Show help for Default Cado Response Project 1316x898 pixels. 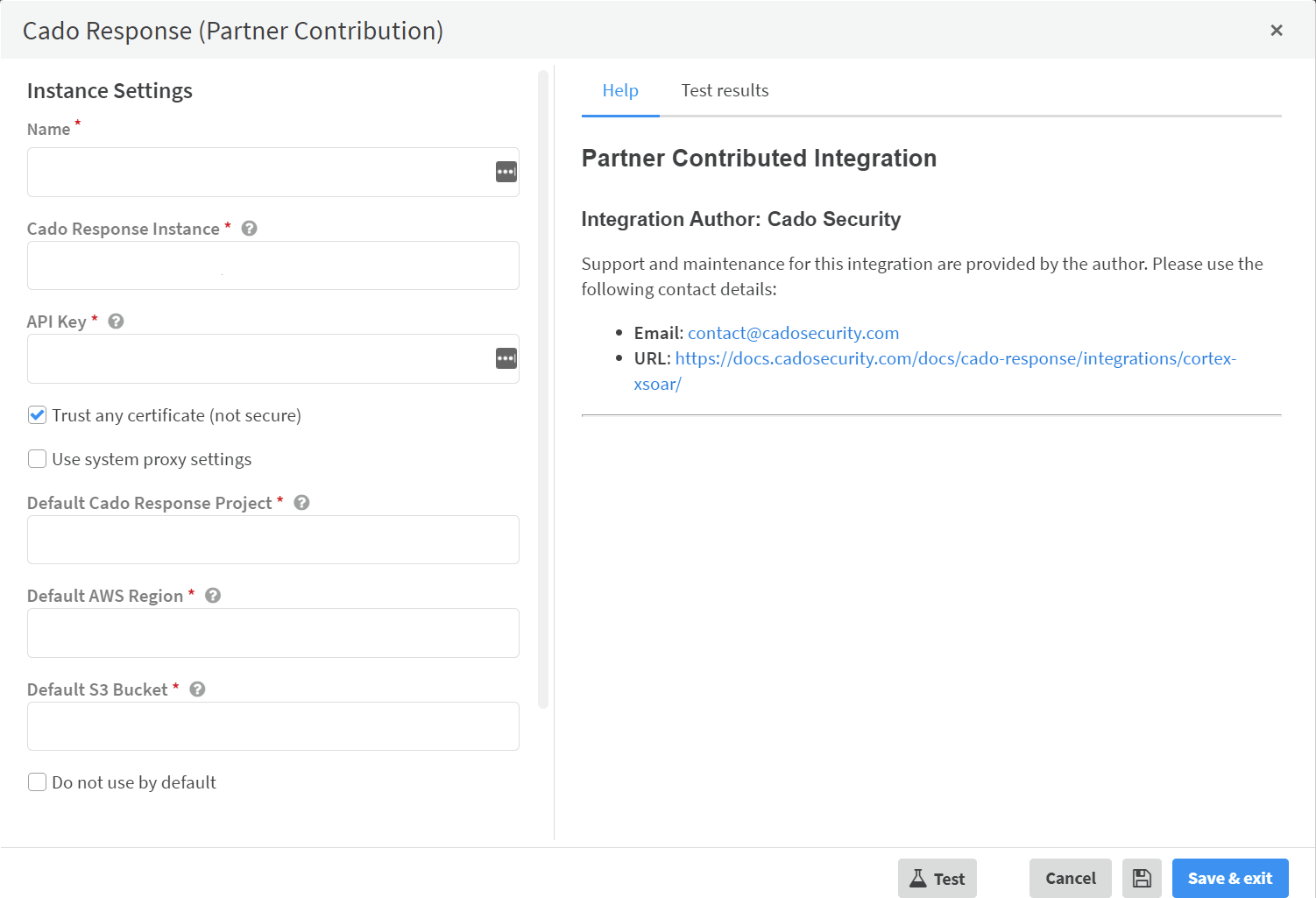(301, 503)
